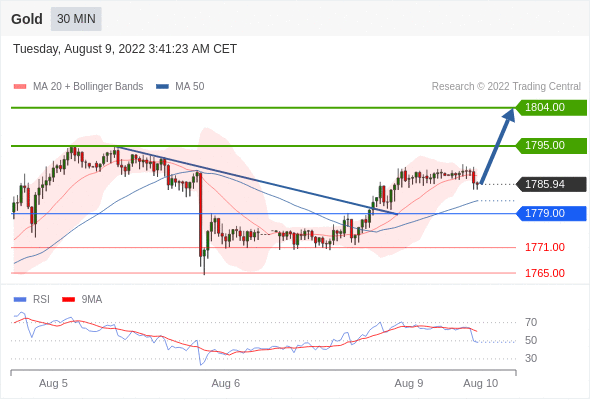Click the MA 20 + Bollinger Bands legend swatch

click(x=20, y=87)
